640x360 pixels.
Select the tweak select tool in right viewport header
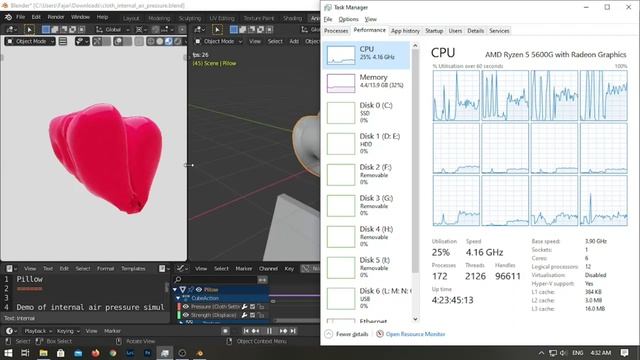click(217, 29)
